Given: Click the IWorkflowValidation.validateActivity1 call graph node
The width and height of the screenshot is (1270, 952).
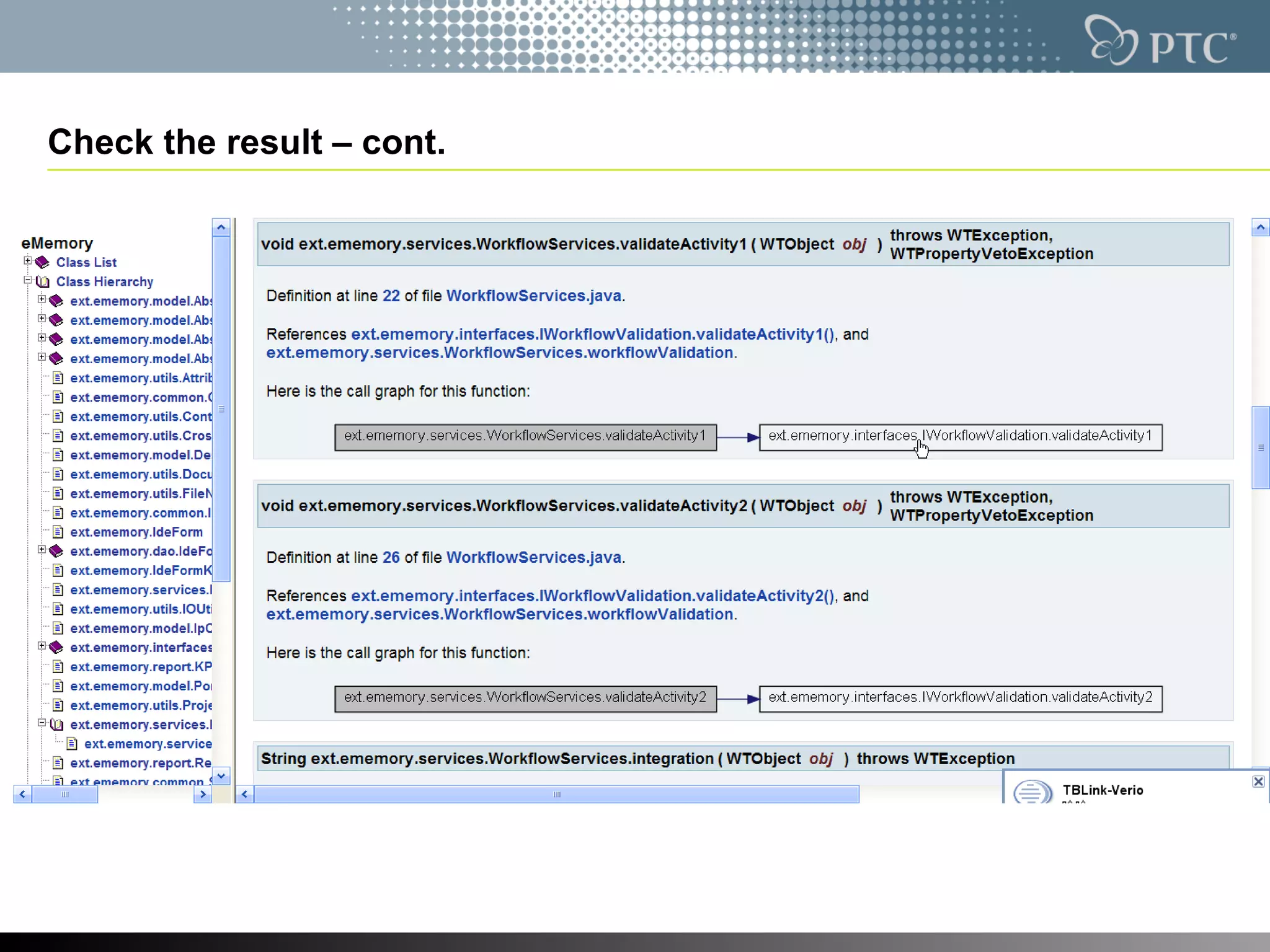Looking at the screenshot, I should [960, 437].
